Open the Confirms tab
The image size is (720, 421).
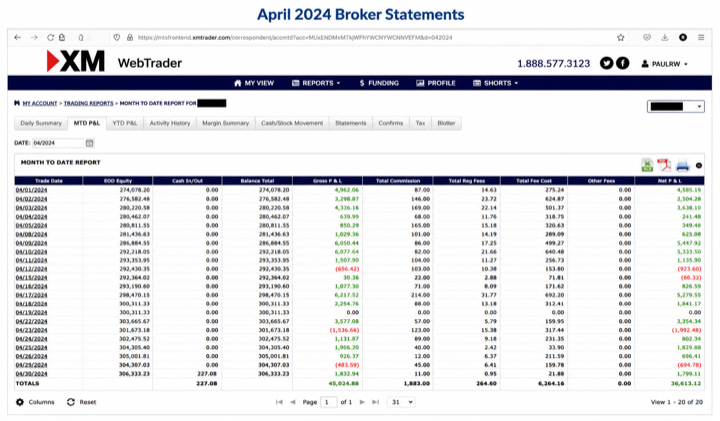[x=391, y=123]
